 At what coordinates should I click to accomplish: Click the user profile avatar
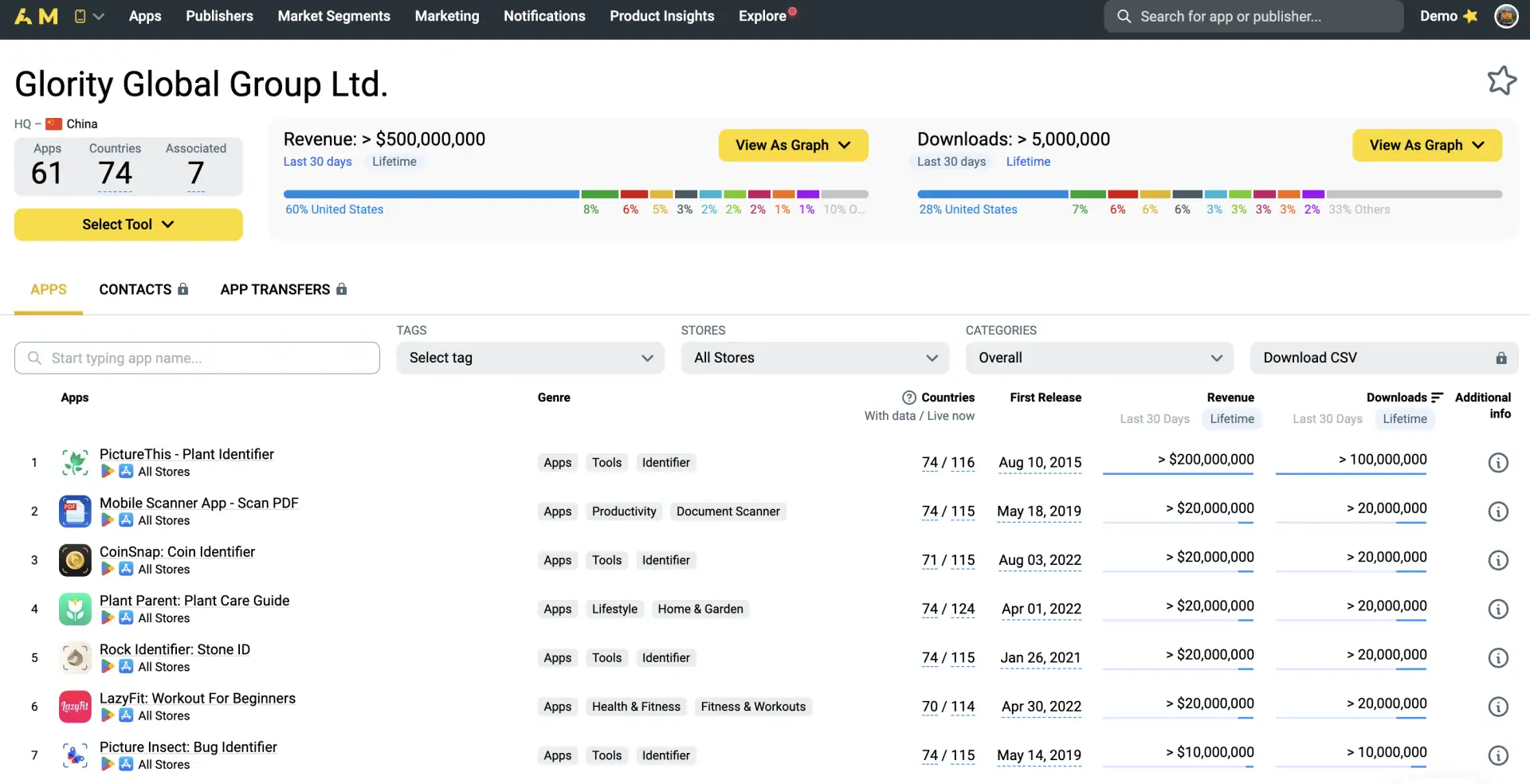pos(1506,16)
